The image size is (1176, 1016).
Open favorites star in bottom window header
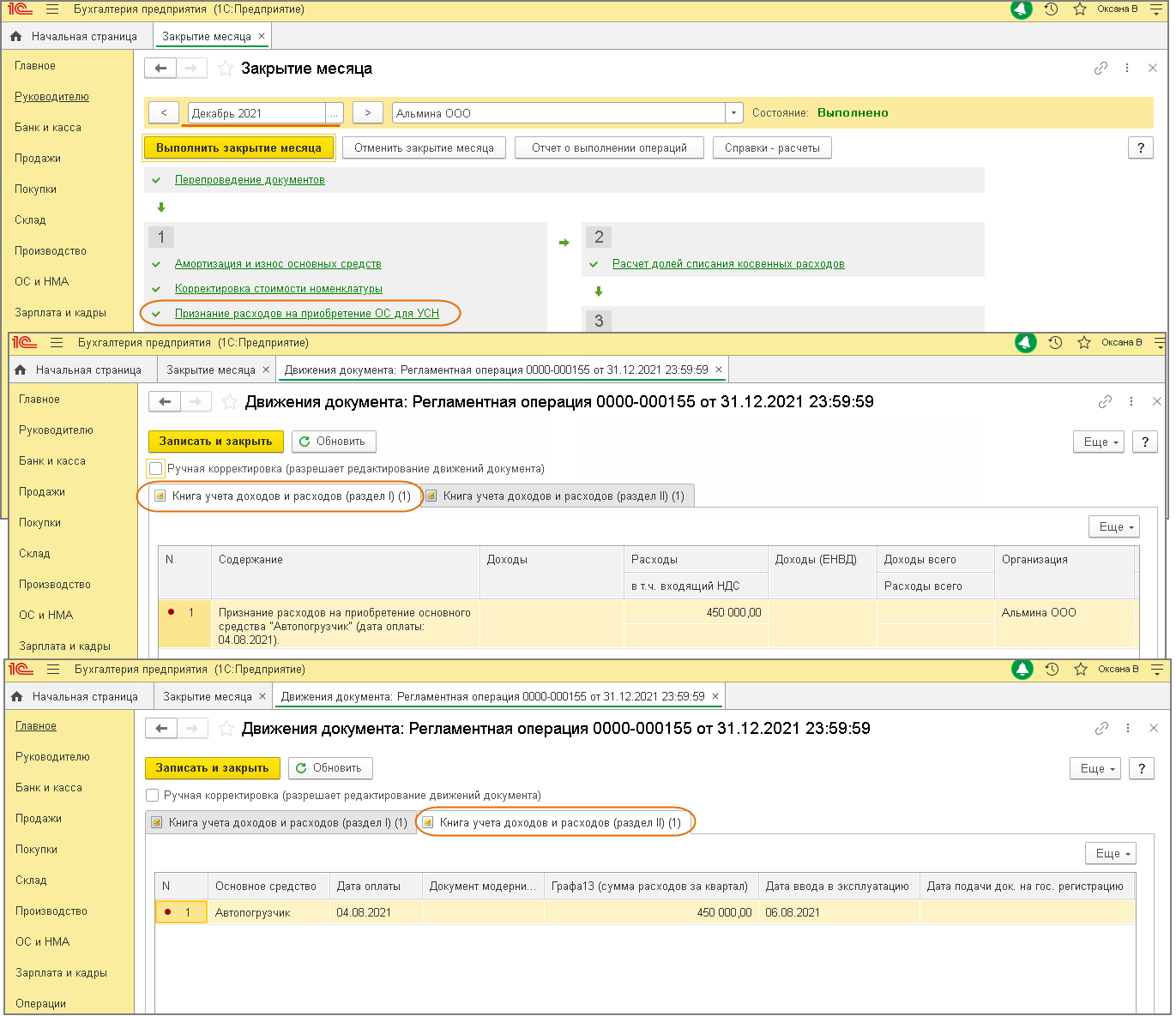1081,670
